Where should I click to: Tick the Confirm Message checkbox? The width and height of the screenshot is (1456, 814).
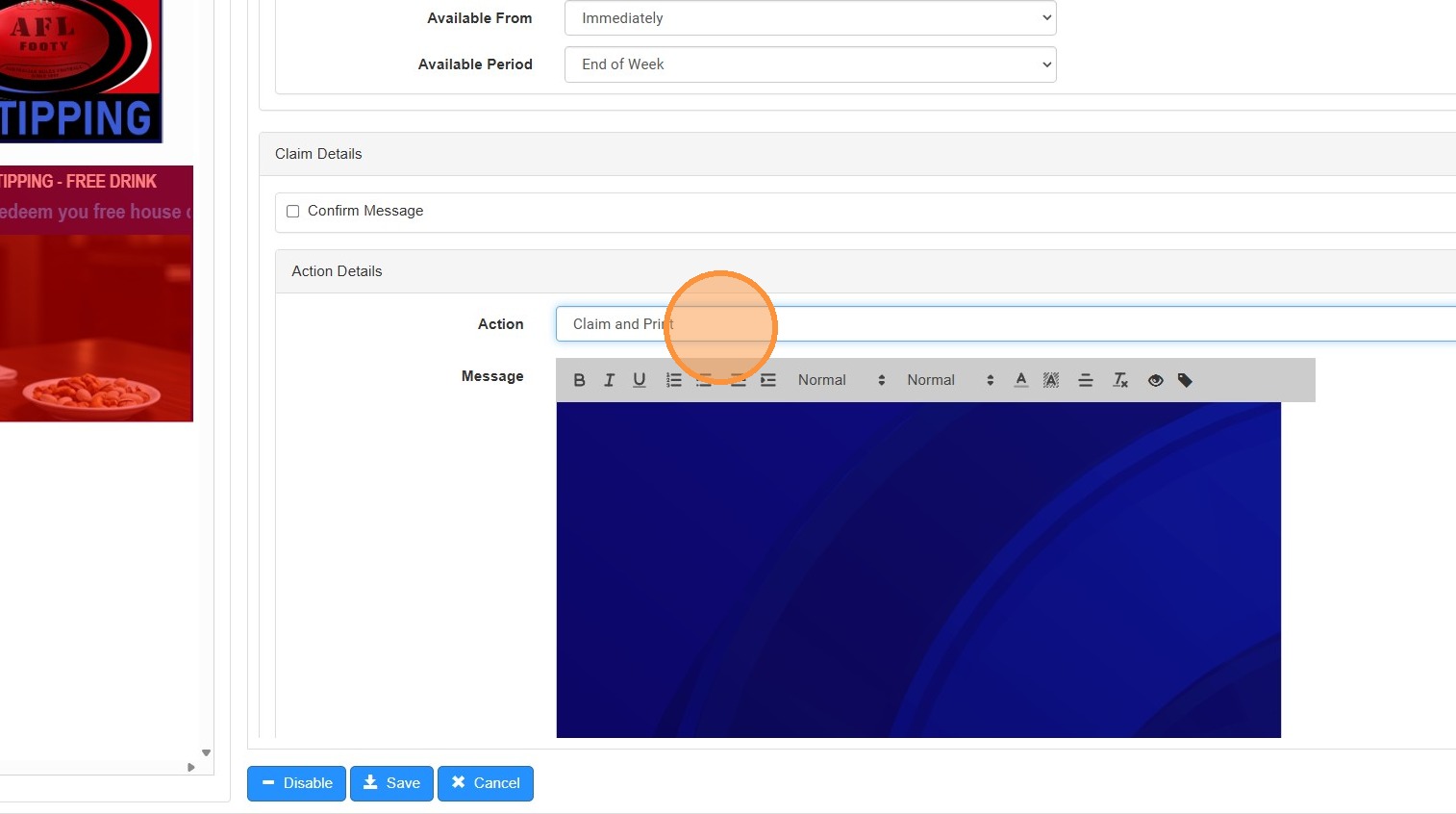tap(293, 211)
